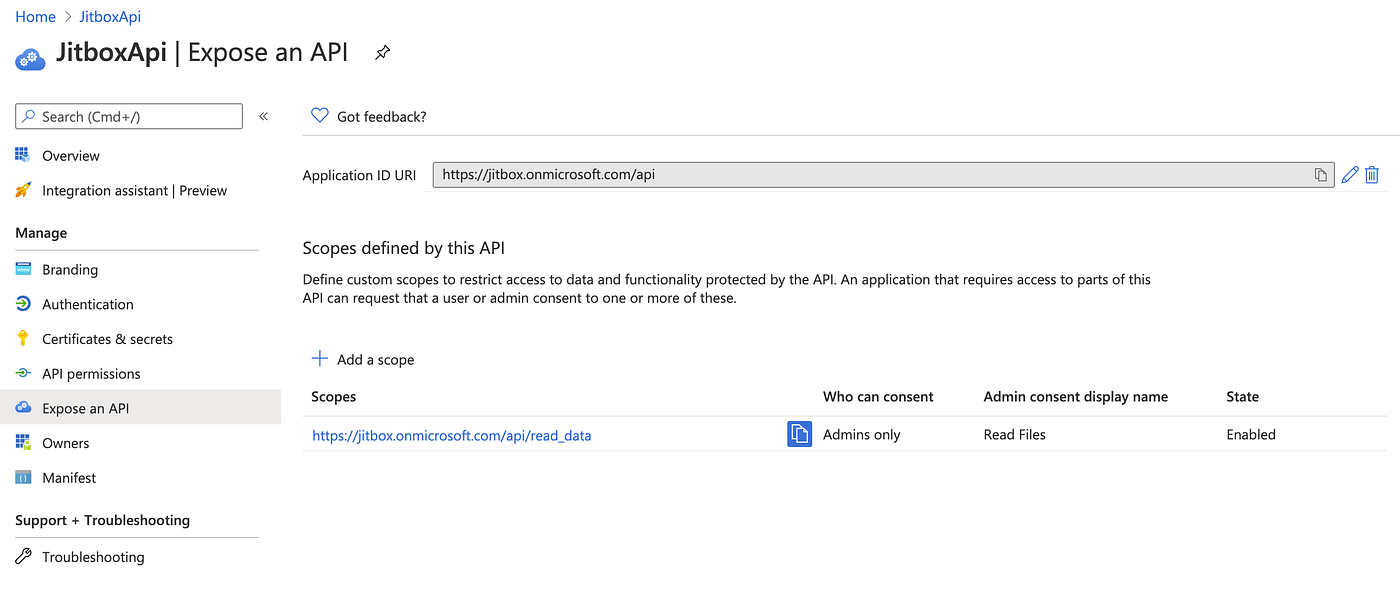Delete the Application ID URI via trash icon
This screenshot has height=598, width=1400.
click(x=1371, y=174)
